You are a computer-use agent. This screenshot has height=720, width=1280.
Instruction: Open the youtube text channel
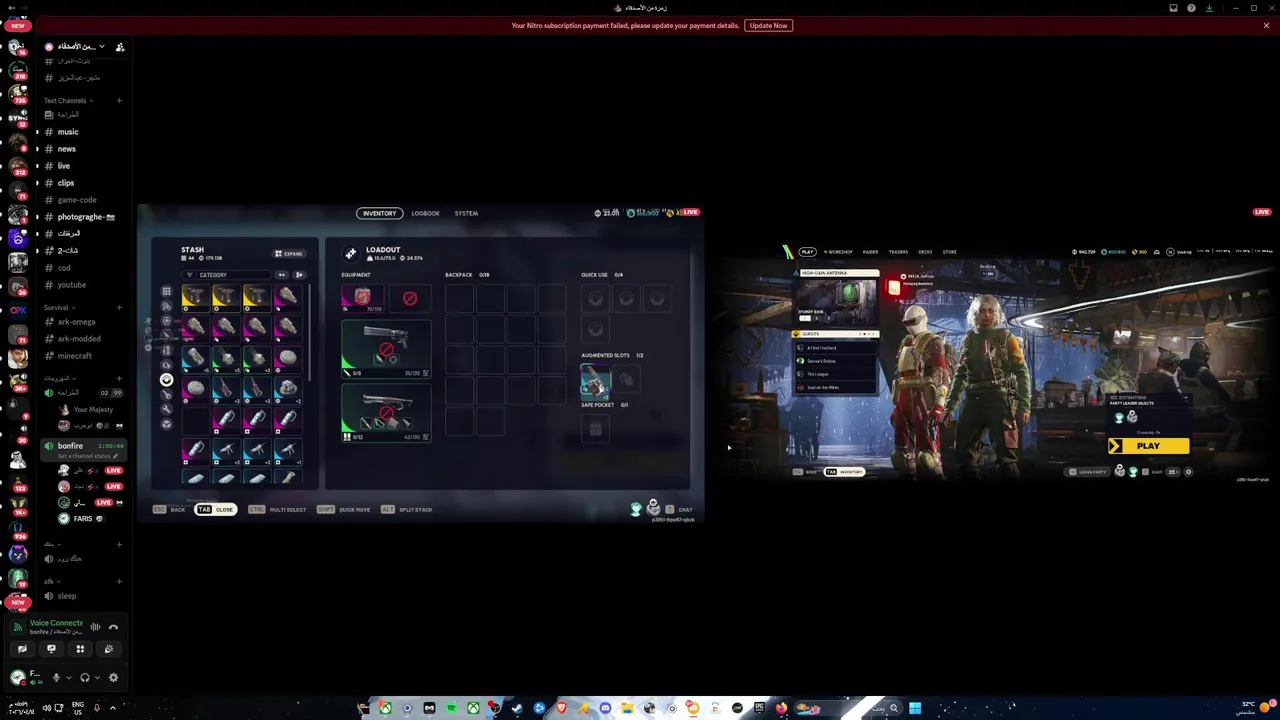pyautogui.click(x=72, y=285)
